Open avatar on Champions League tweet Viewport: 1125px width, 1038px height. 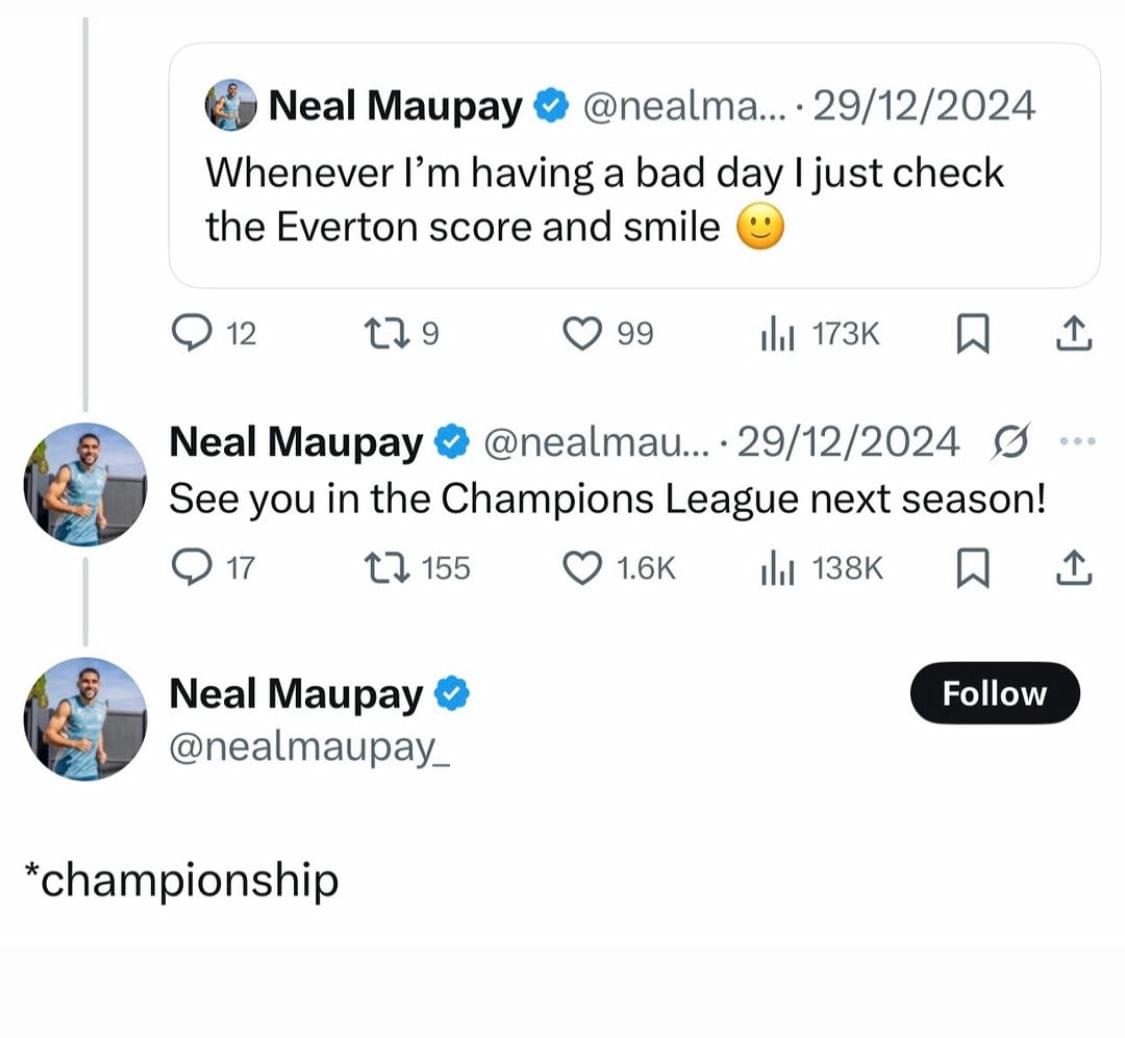pos(85,484)
